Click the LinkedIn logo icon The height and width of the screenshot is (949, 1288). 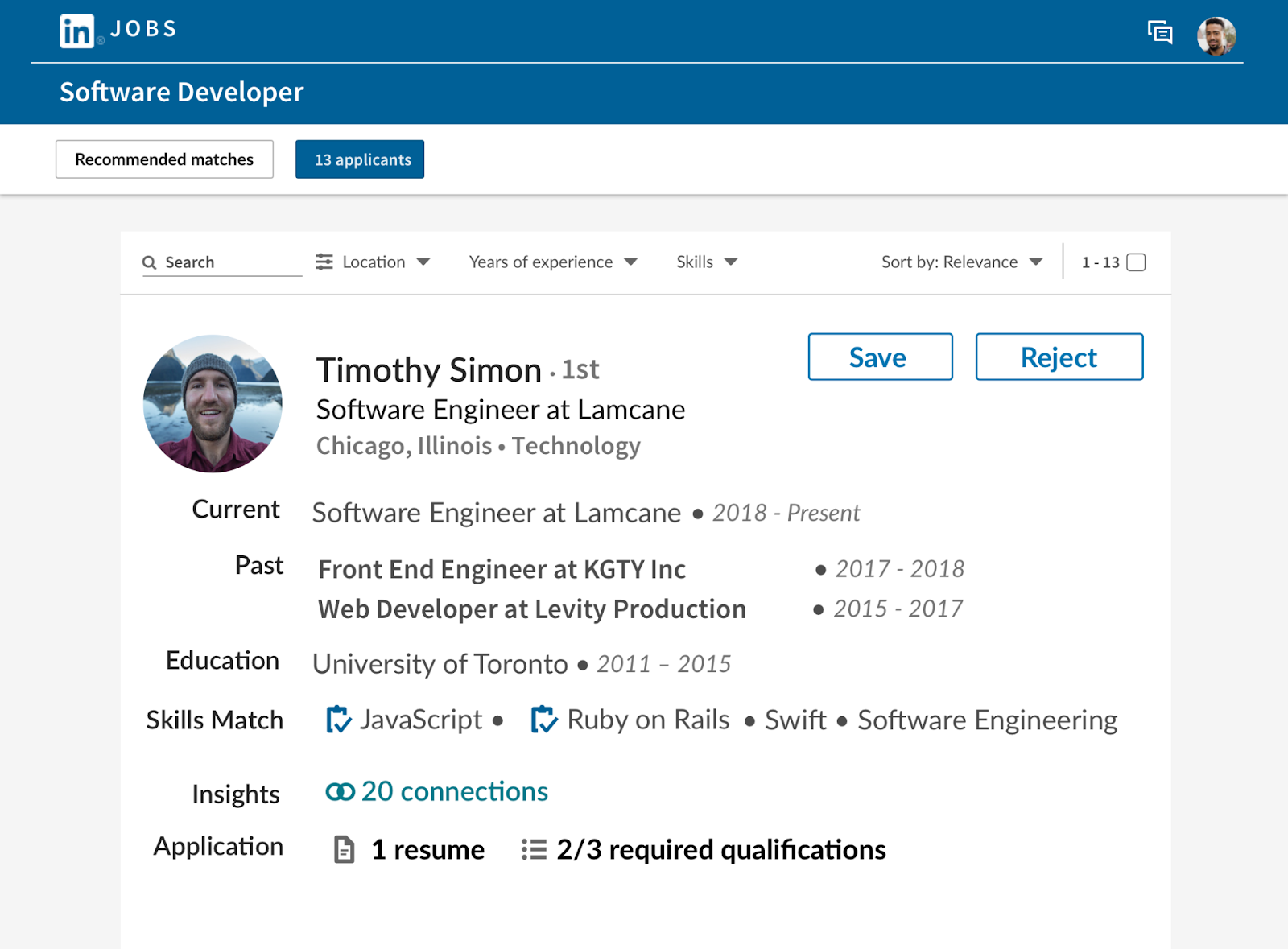(x=77, y=31)
